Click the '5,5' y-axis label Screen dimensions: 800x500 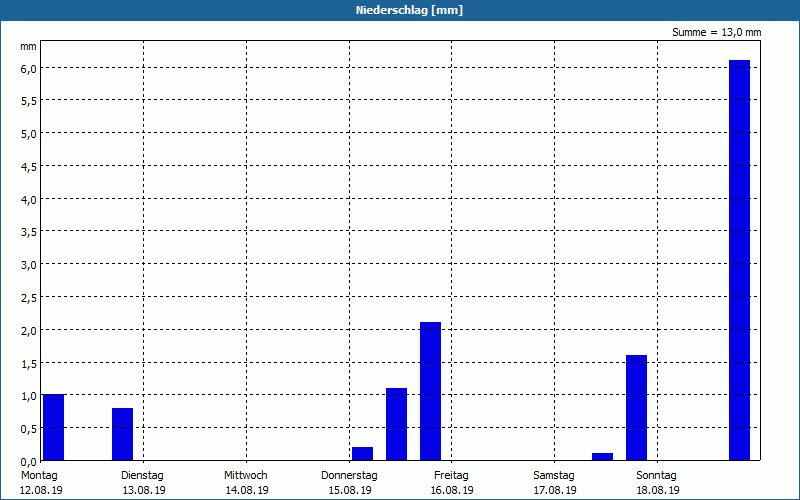[x=29, y=101]
